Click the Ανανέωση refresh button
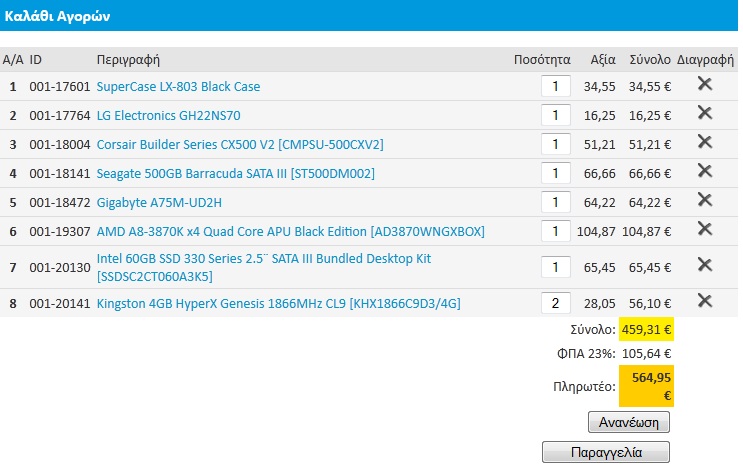 coord(629,422)
